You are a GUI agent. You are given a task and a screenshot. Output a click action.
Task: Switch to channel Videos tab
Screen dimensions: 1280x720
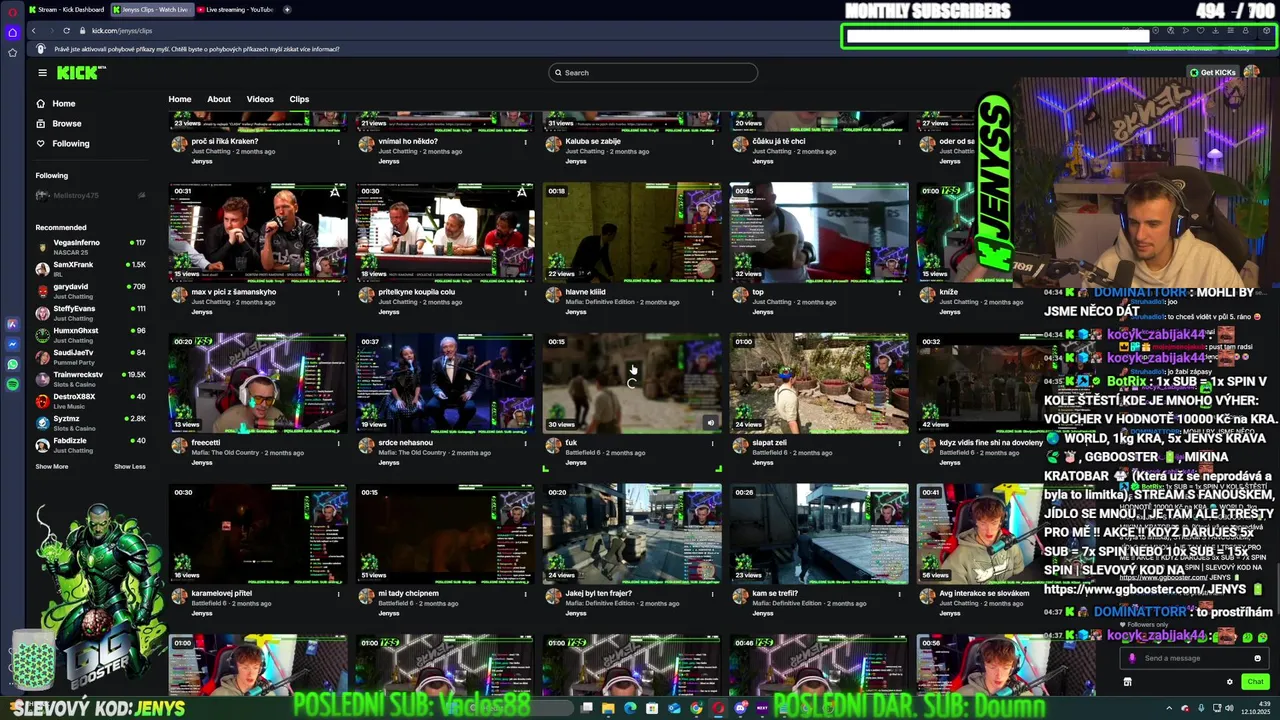260,99
